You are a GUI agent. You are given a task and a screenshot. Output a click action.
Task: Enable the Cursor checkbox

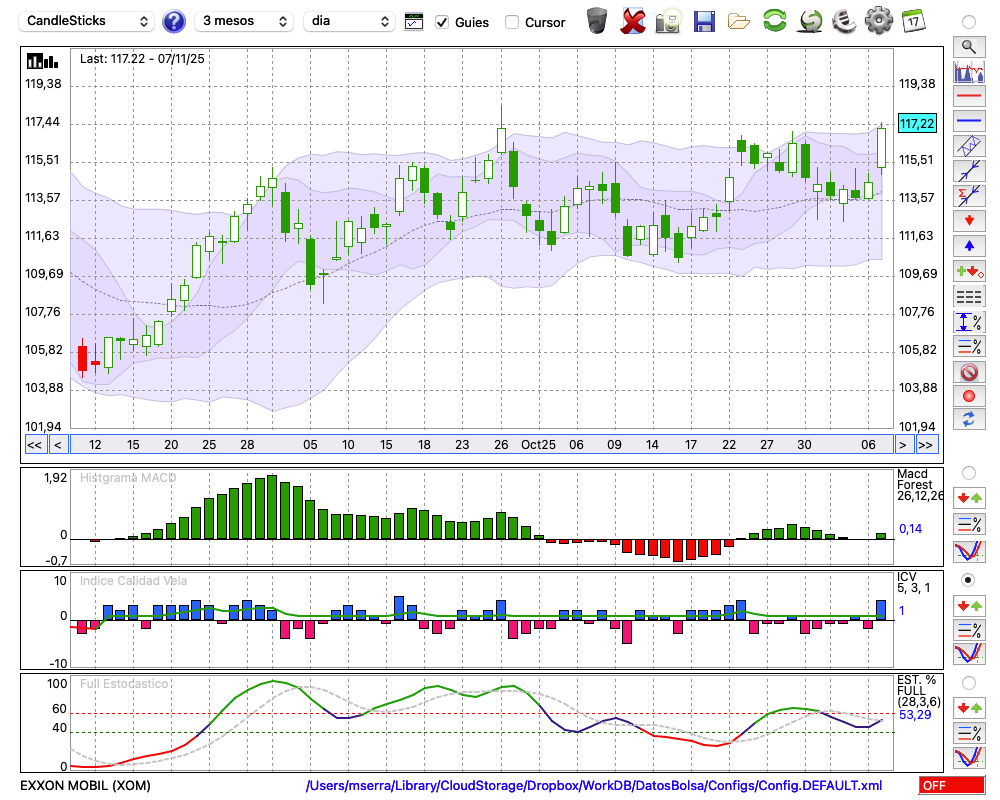(x=512, y=22)
